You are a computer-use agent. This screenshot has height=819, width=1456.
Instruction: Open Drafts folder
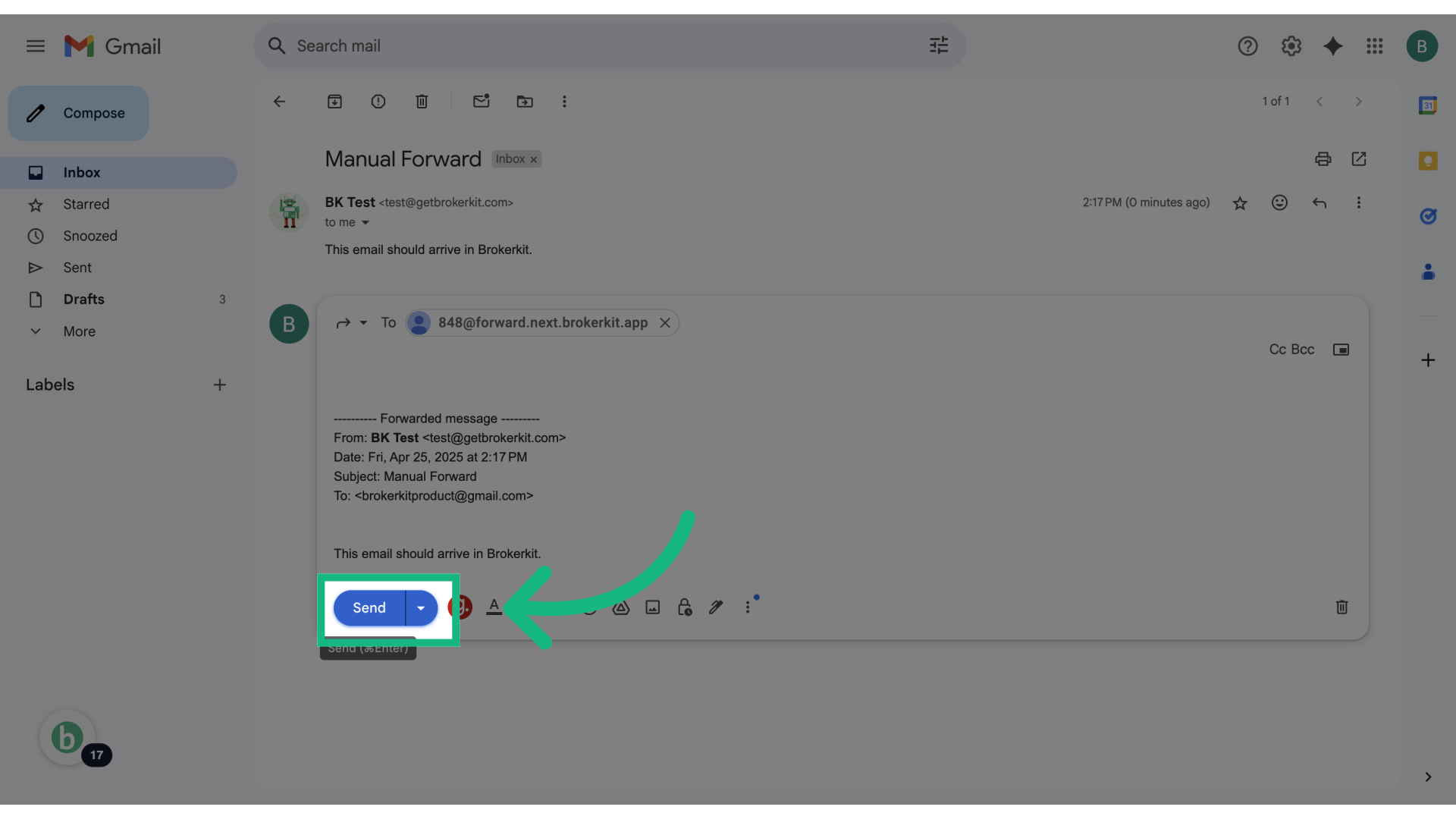point(119,300)
